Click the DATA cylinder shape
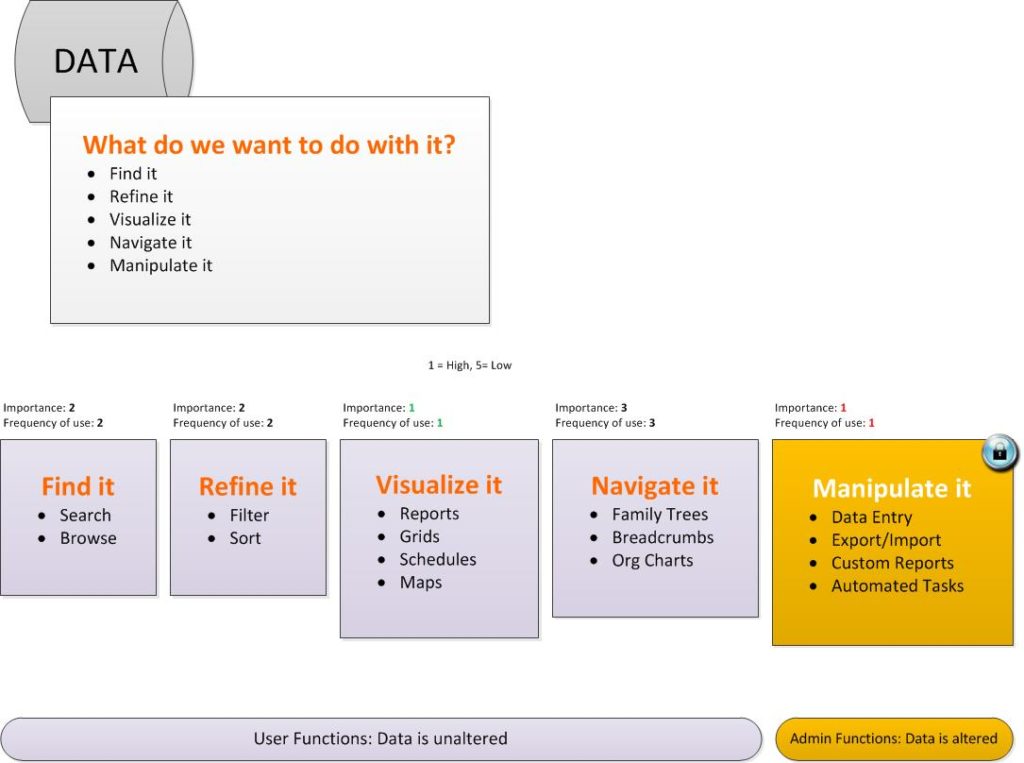 (104, 60)
